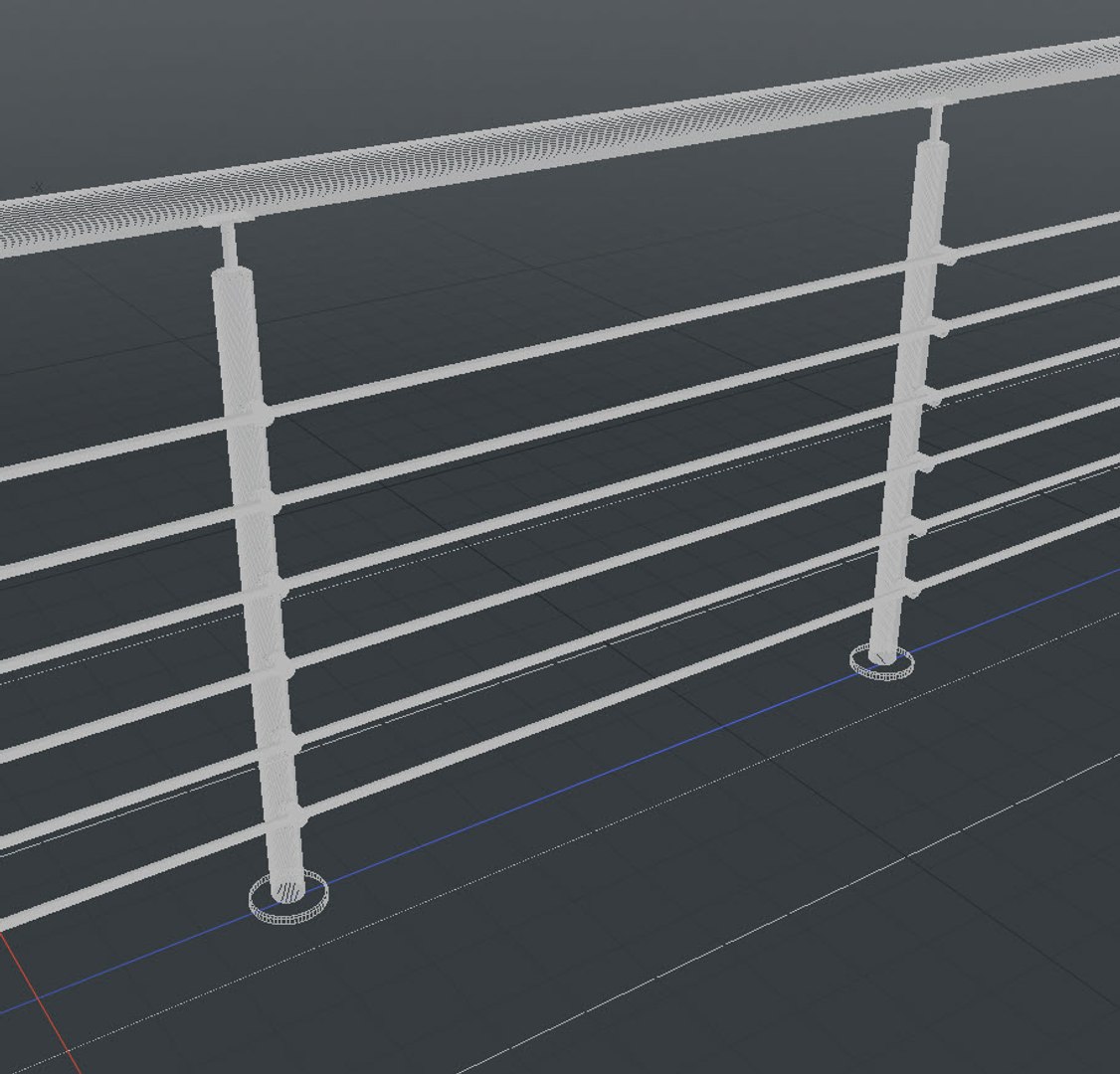The width and height of the screenshot is (1120, 1074).
Task: Select the thin neck connector above left post
Action: (x=229, y=245)
